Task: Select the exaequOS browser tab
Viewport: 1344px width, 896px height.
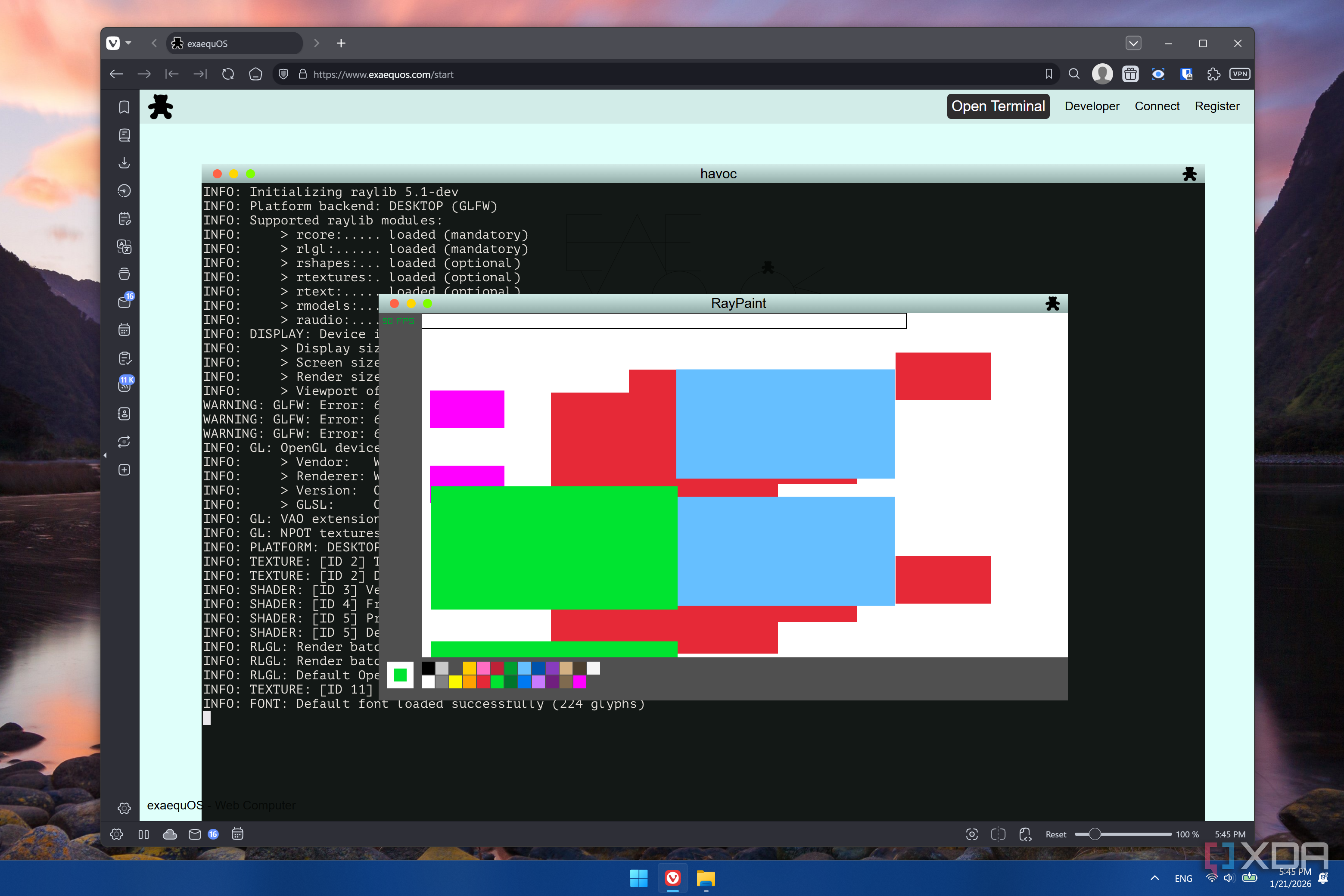Action: click(234, 44)
